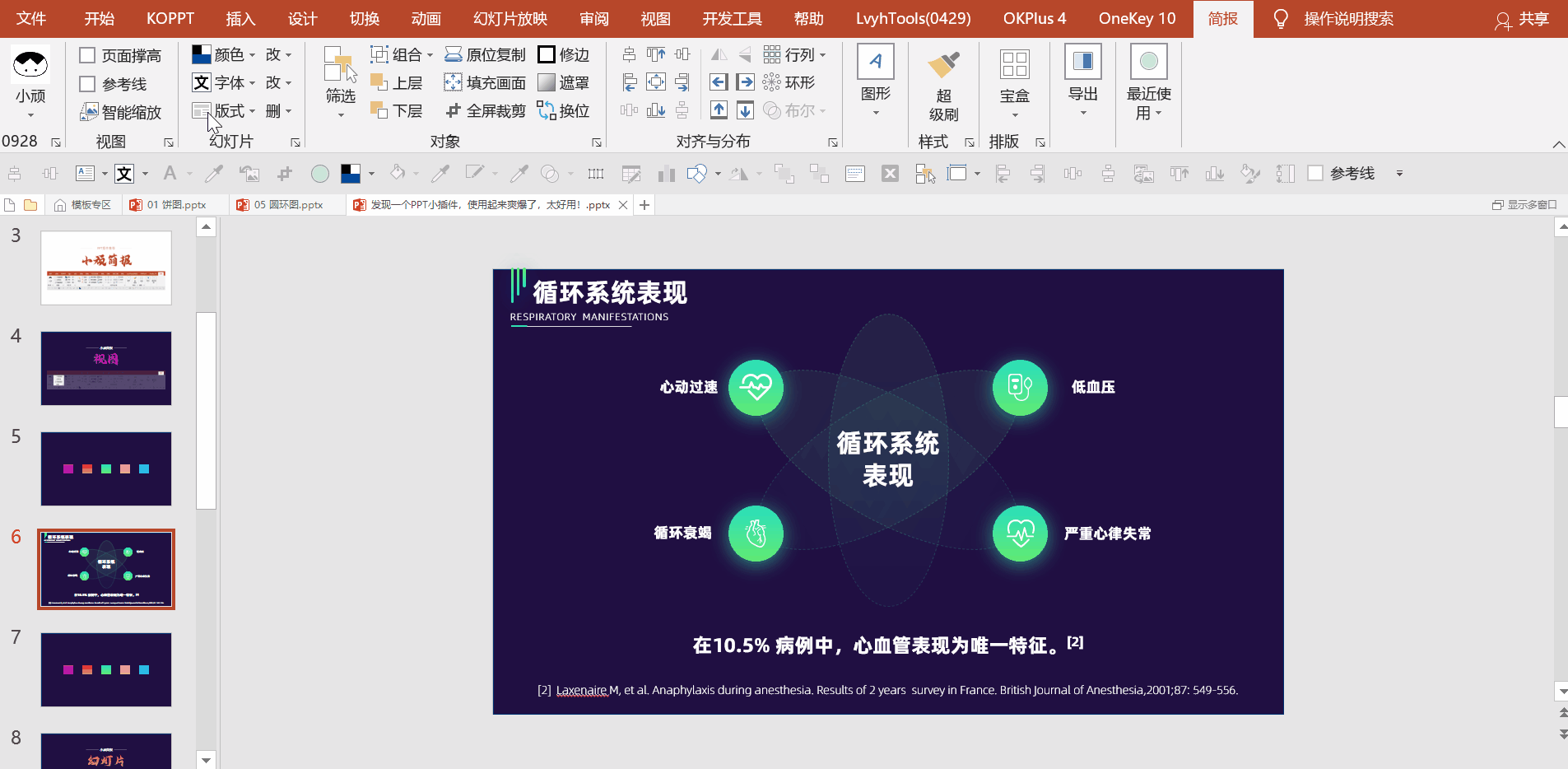
Task: Click the 原位复制 copy-in-place icon
Action: 454,54
